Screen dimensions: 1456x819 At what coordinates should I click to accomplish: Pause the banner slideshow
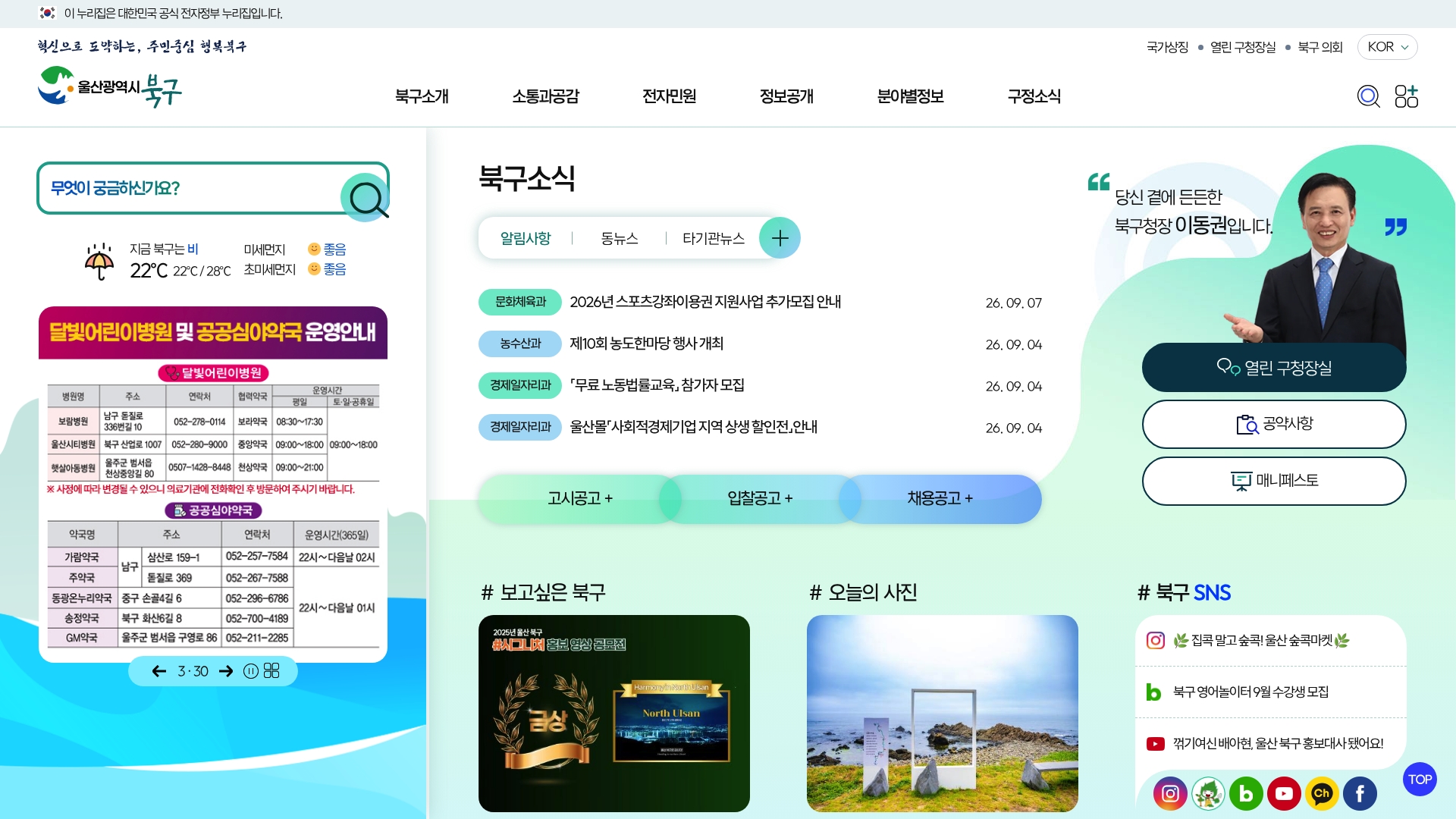[x=251, y=671]
